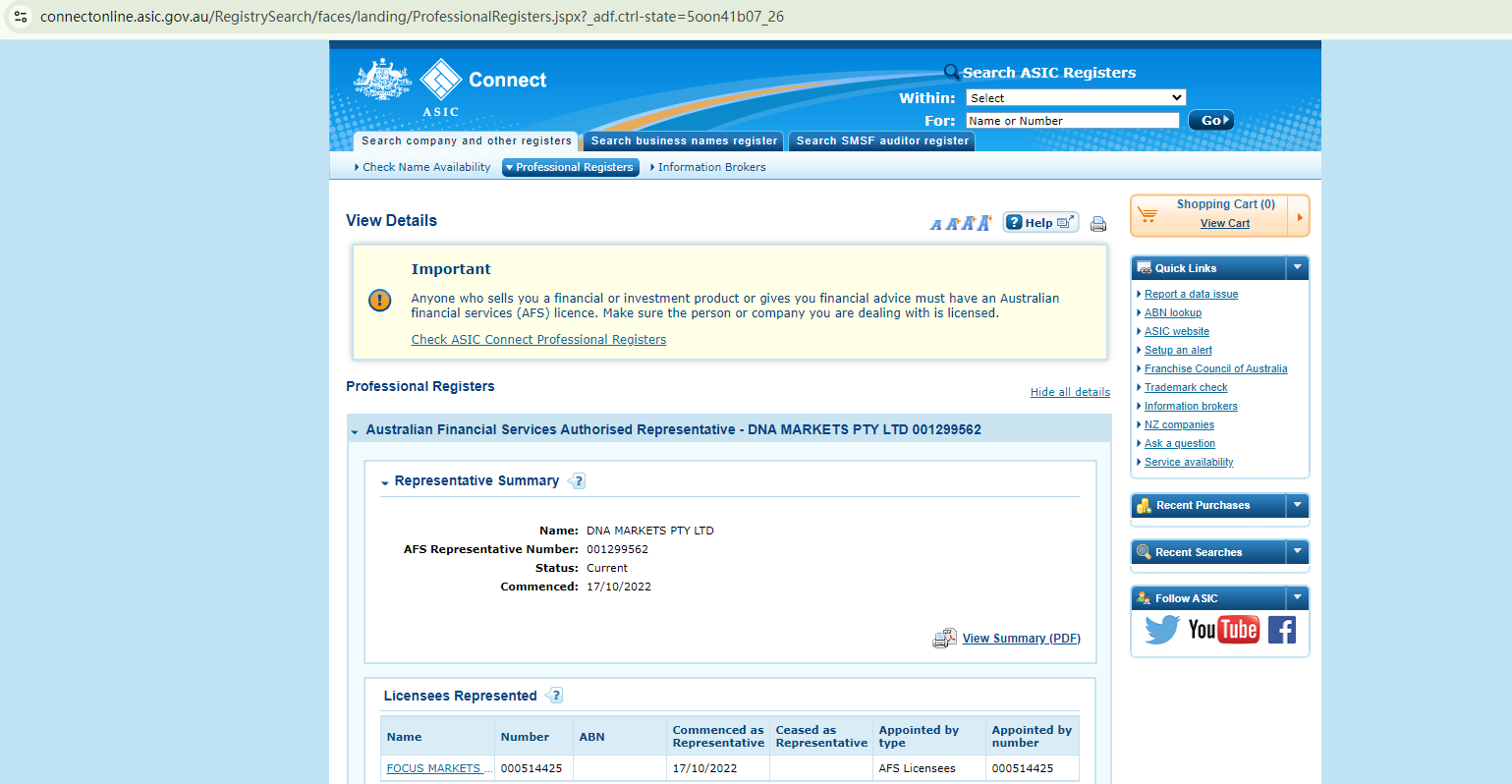Open the Help button
Screen dimensions: 1512x784
click(x=1040, y=222)
